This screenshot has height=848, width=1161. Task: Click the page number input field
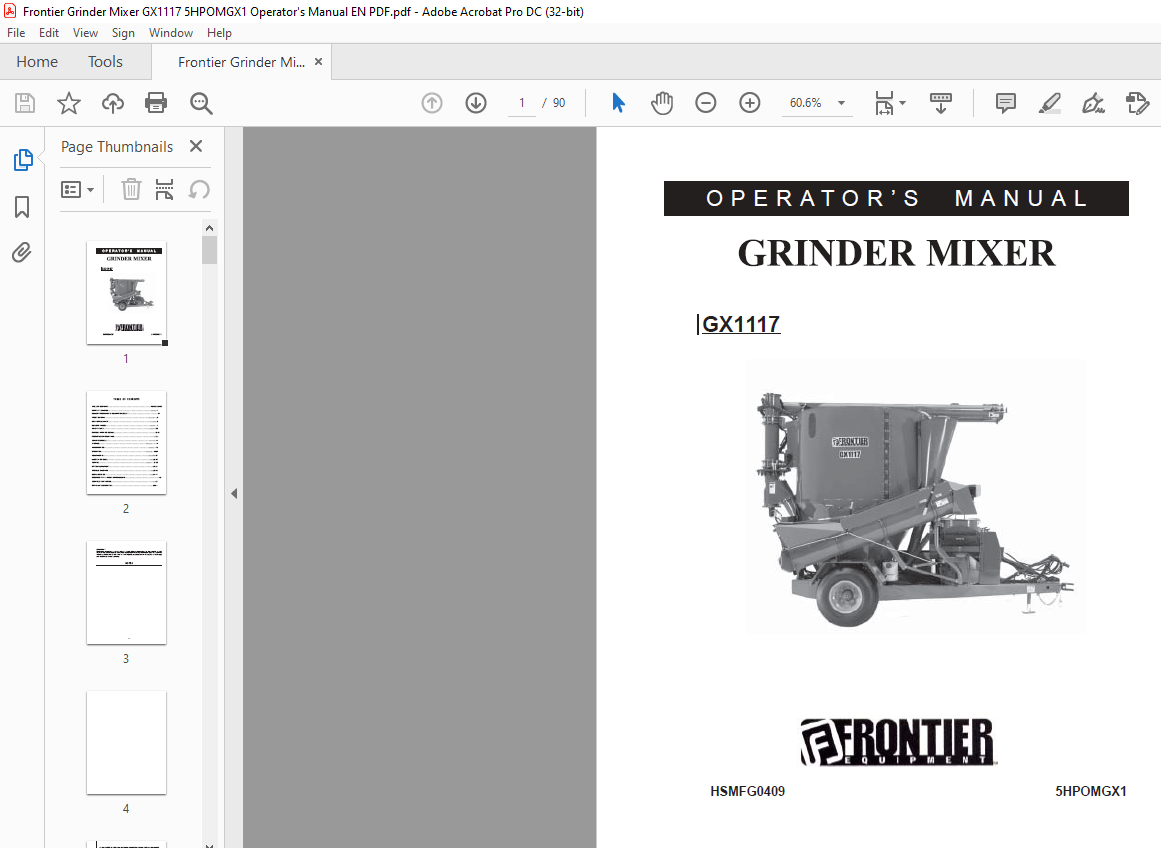pos(522,103)
